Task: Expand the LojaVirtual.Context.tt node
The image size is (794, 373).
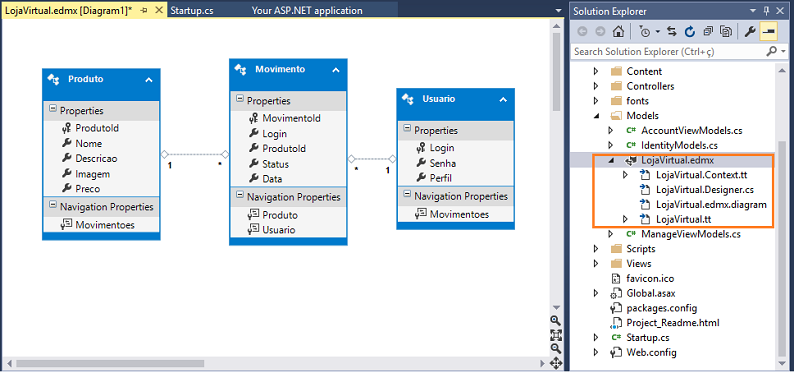Action: pyautogui.click(x=625, y=175)
